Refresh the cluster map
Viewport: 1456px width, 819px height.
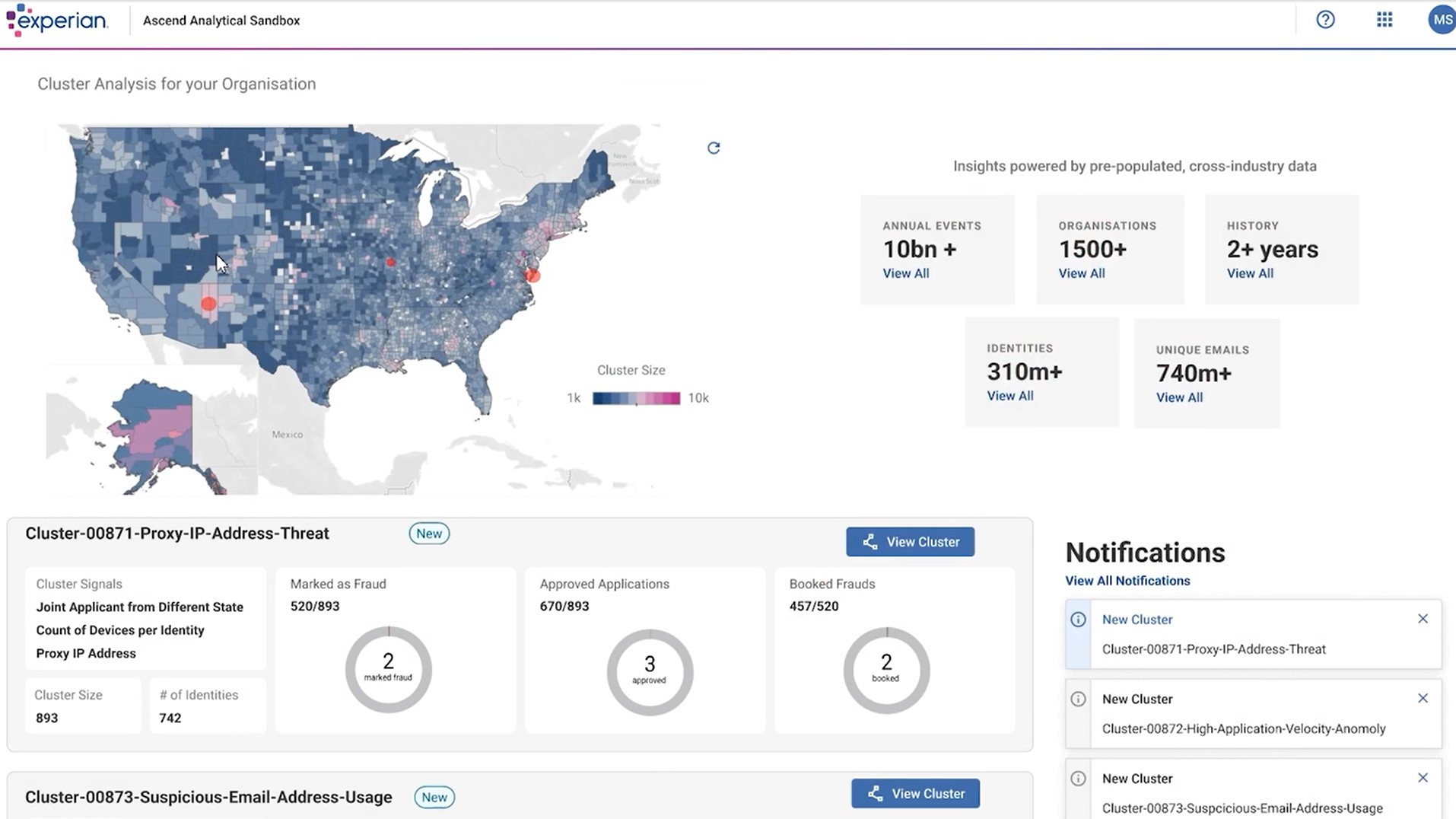pos(714,148)
